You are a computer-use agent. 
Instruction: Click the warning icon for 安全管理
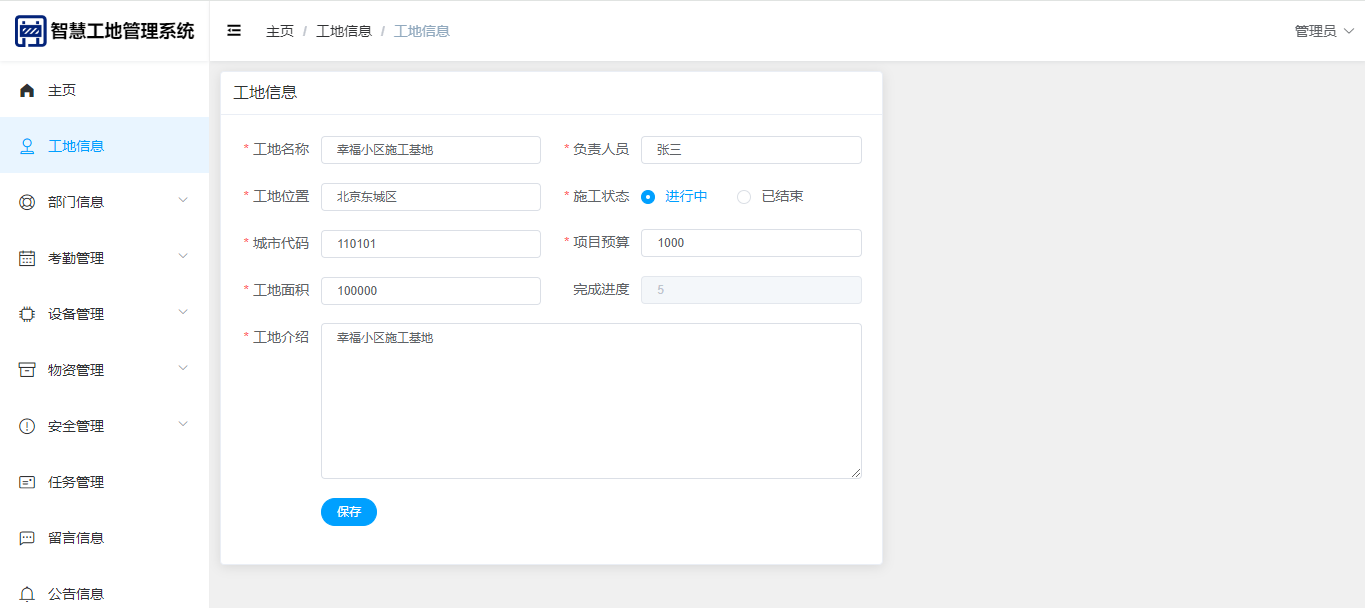click(x=27, y=426)
